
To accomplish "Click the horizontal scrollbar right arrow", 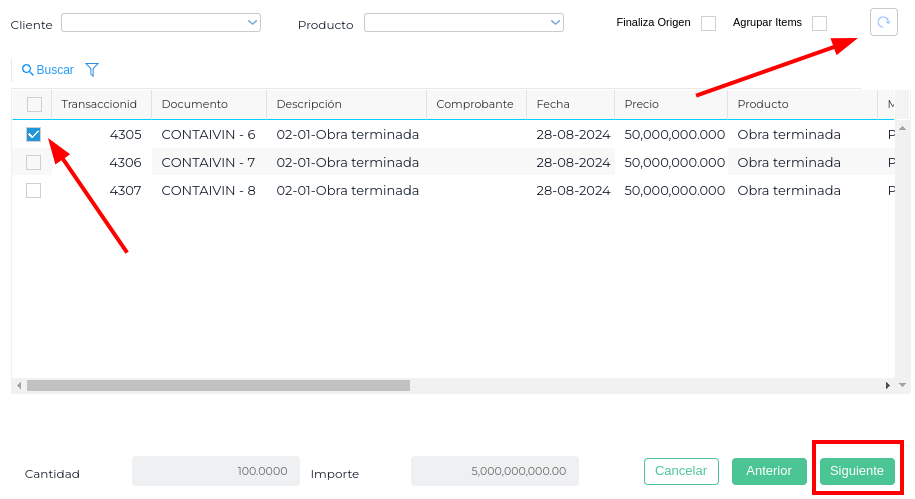I will 887,385.
